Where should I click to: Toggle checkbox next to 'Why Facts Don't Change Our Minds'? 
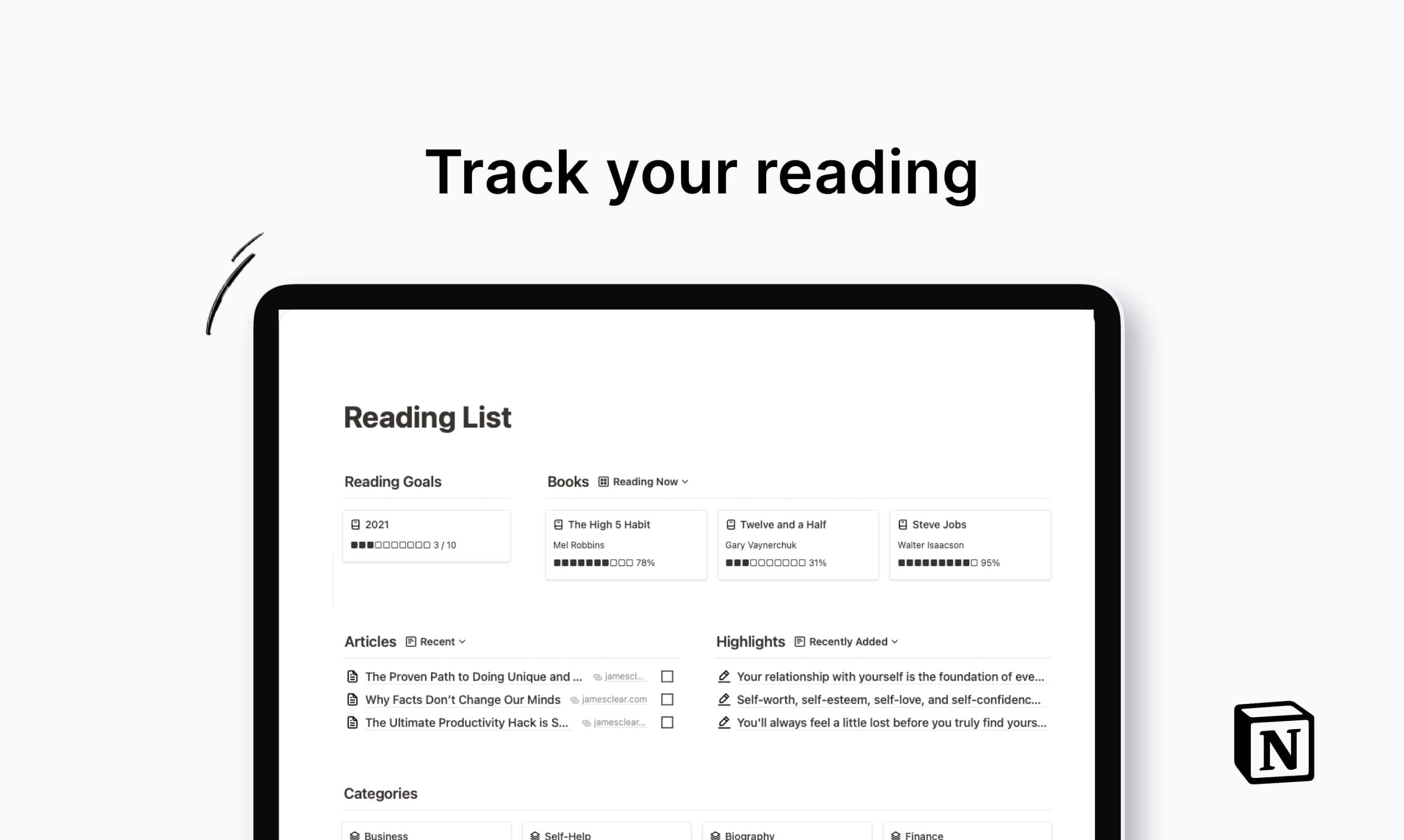point(668,699)
